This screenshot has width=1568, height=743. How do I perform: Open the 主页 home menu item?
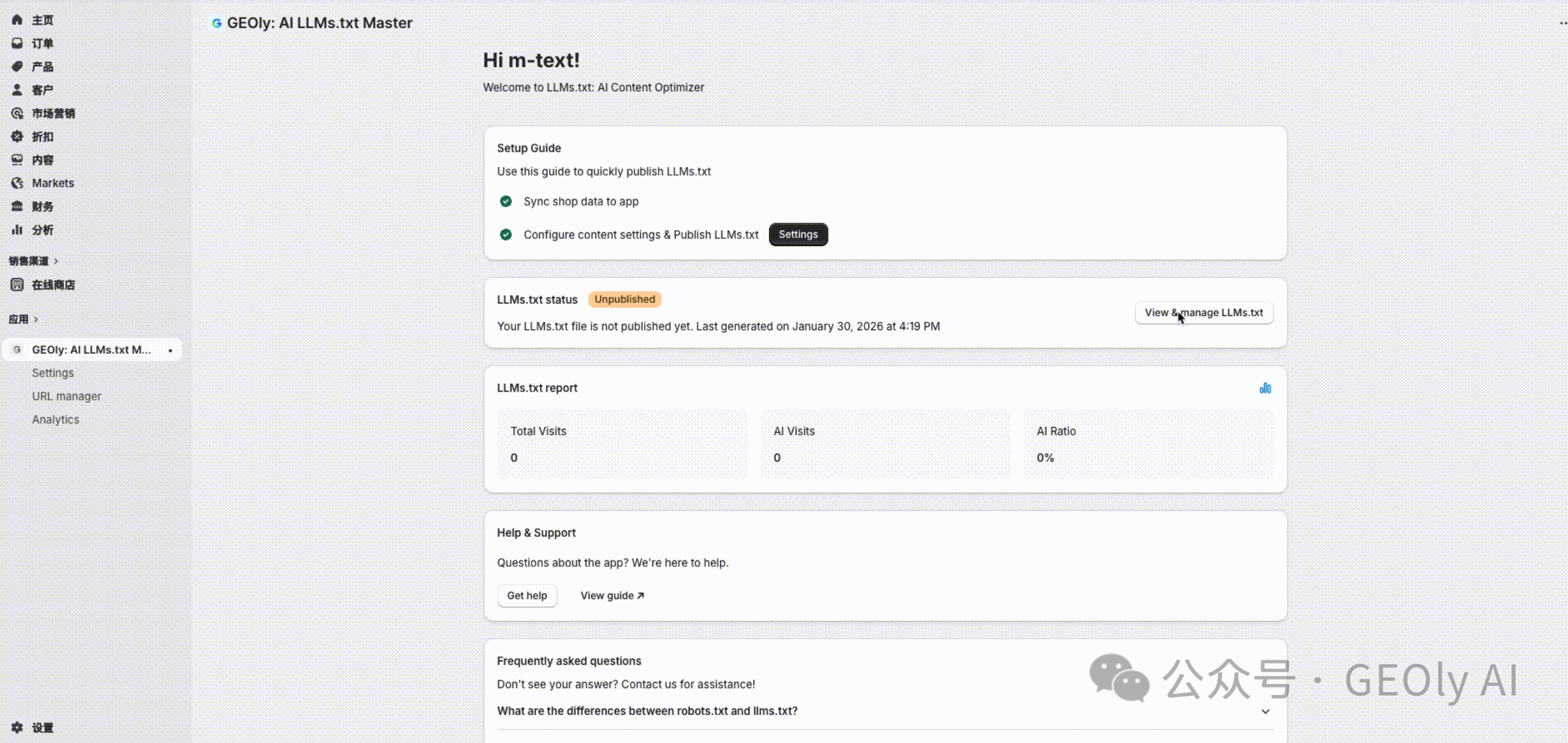click(x=42, y=20)
